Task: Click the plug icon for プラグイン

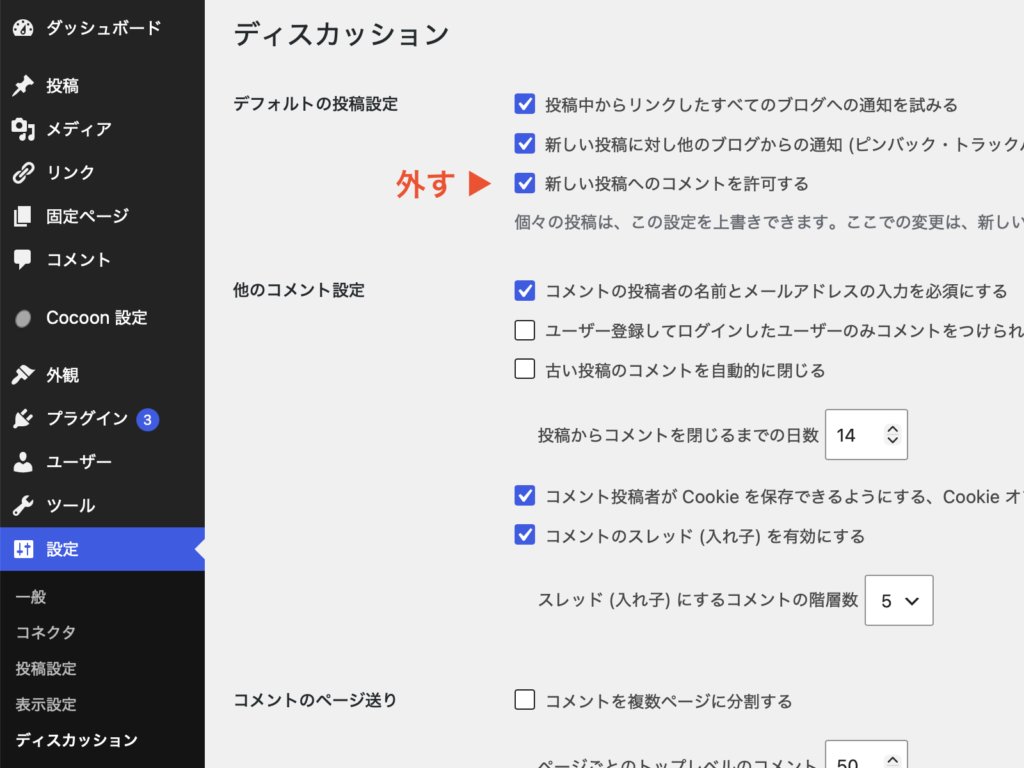Action: [x=23, y=419]
